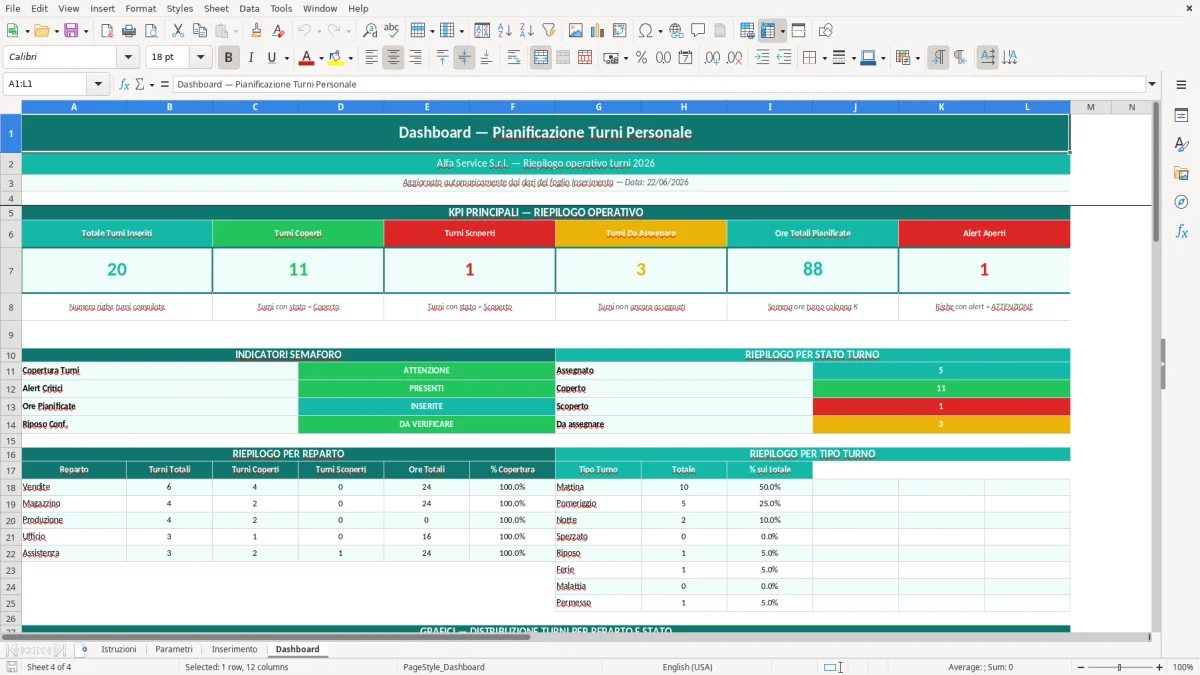The height and width of the screenshot is (675, 1200).
Task: Click Increase Indent icon
Action: [762, 58]
